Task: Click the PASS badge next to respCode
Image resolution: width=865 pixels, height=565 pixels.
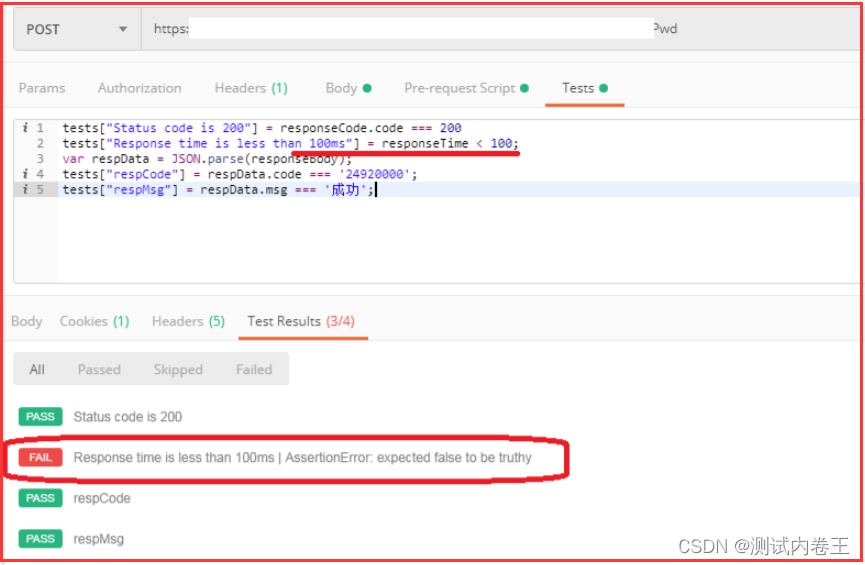Action: 40,498
